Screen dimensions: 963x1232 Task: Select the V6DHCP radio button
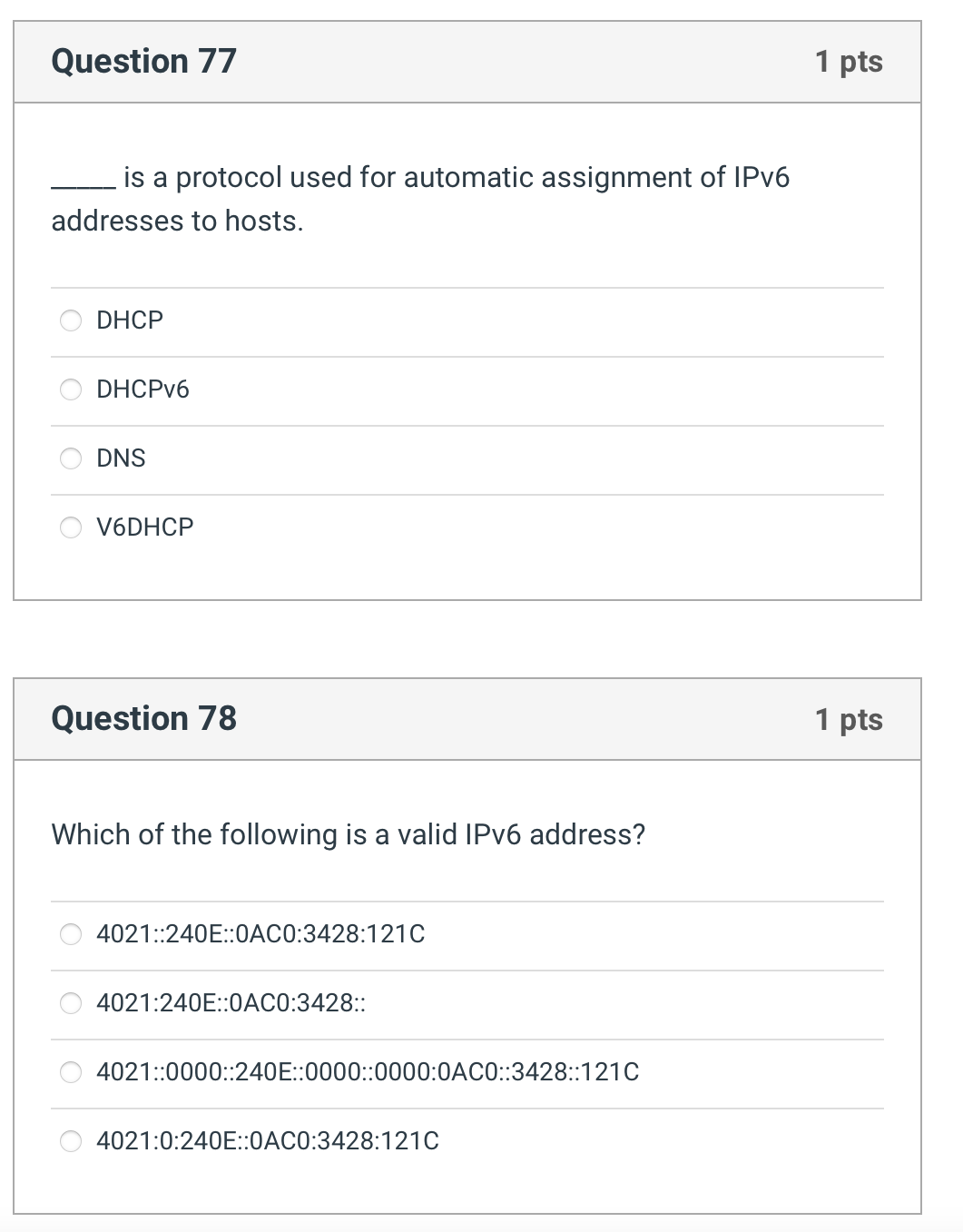pos(71,527)
